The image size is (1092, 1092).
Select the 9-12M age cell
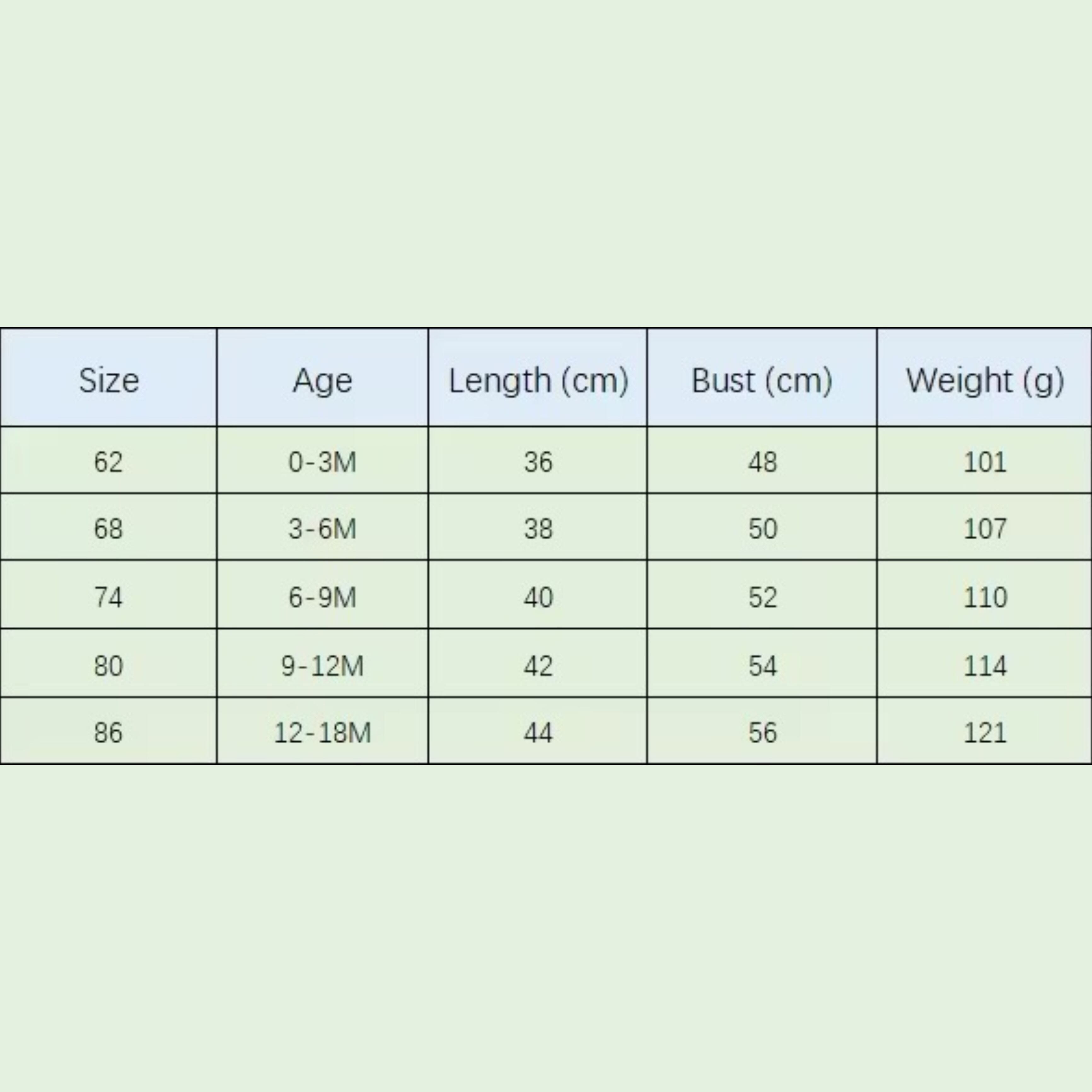pyautogui.click(x=322, y=665)
